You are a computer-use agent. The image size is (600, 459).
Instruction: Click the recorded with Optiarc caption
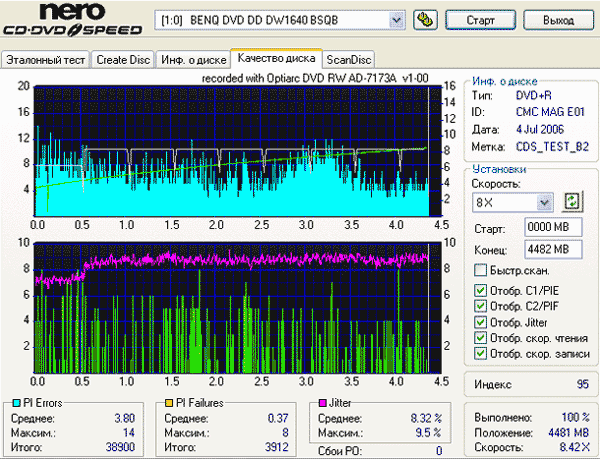[315, 78]
